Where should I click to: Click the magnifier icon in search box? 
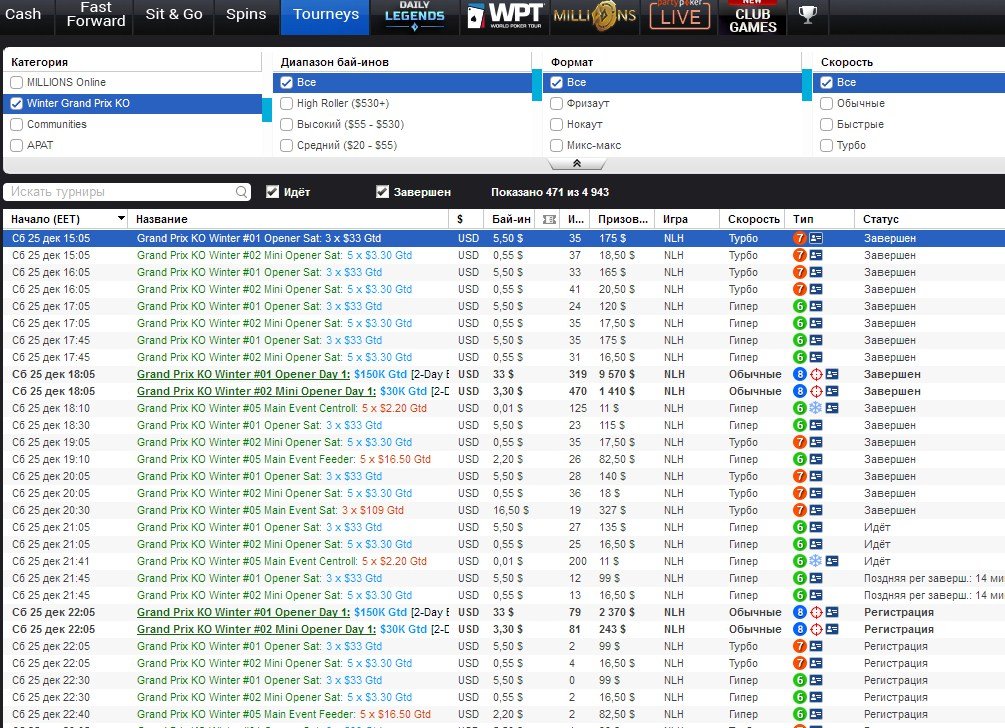tap(242, 192)
